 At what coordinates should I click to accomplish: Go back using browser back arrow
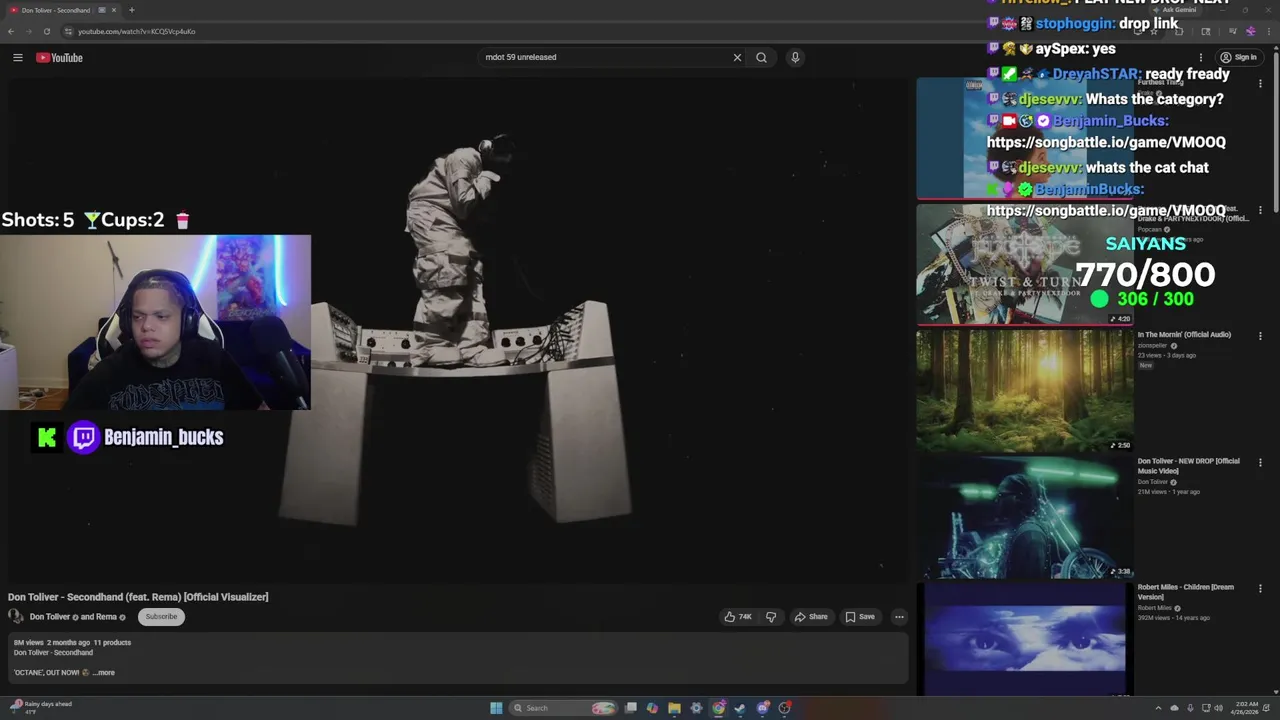pos(11,31)
